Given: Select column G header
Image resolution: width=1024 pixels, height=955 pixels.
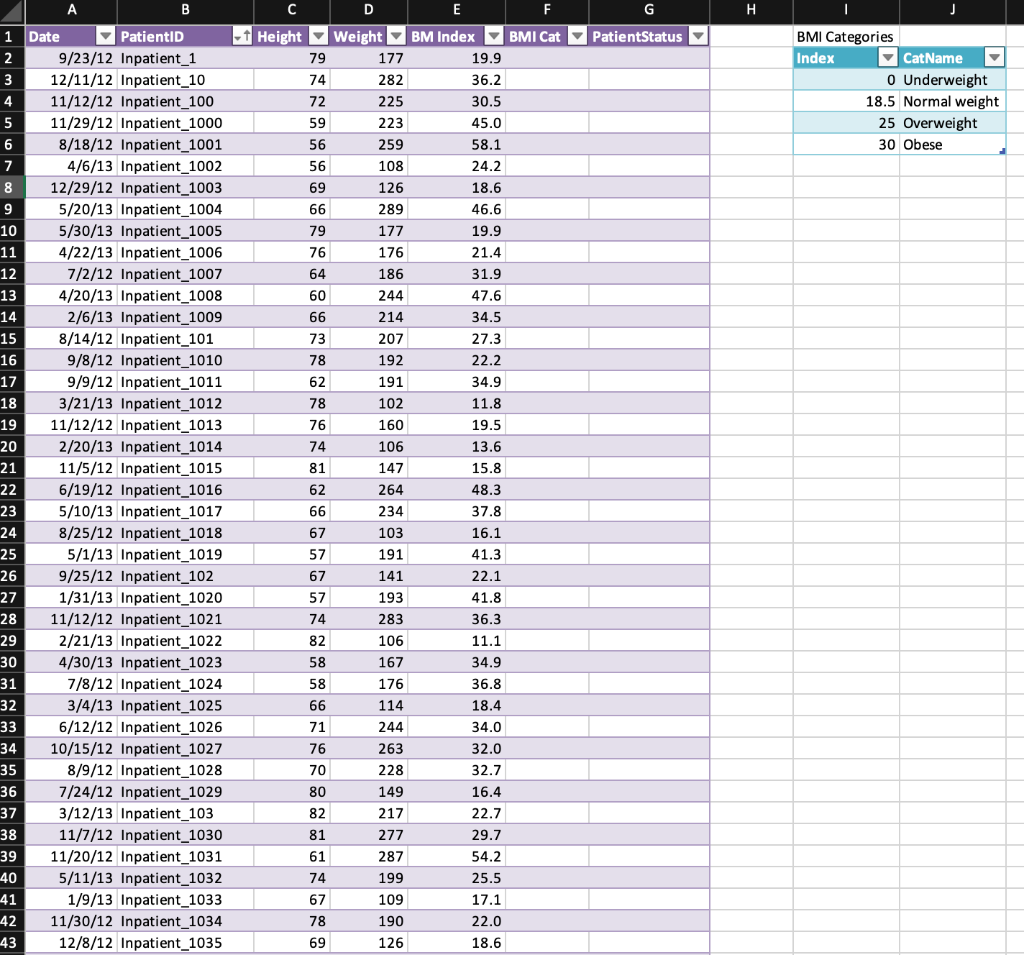Looking at the screenshot, I should (x=649, y=10).
